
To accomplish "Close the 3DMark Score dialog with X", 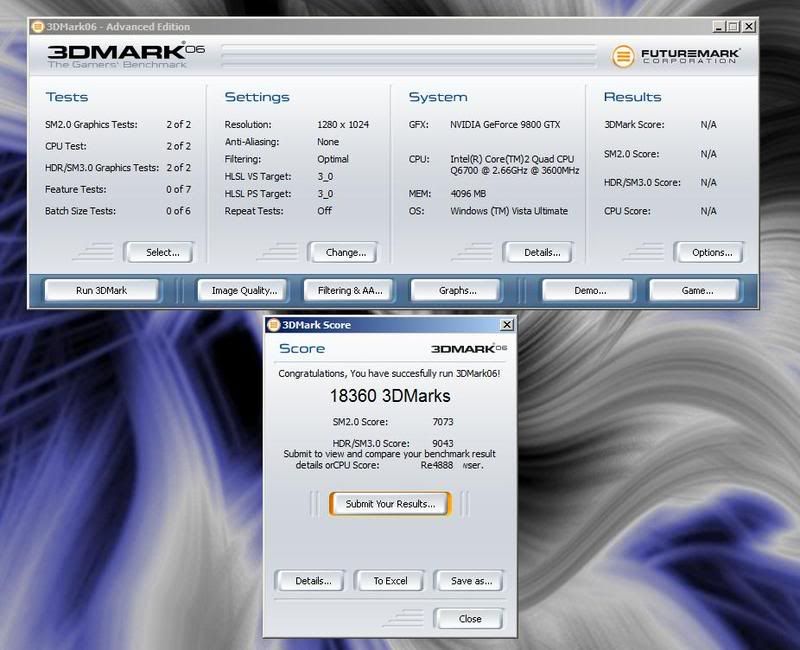I will (x=507, y=324).
